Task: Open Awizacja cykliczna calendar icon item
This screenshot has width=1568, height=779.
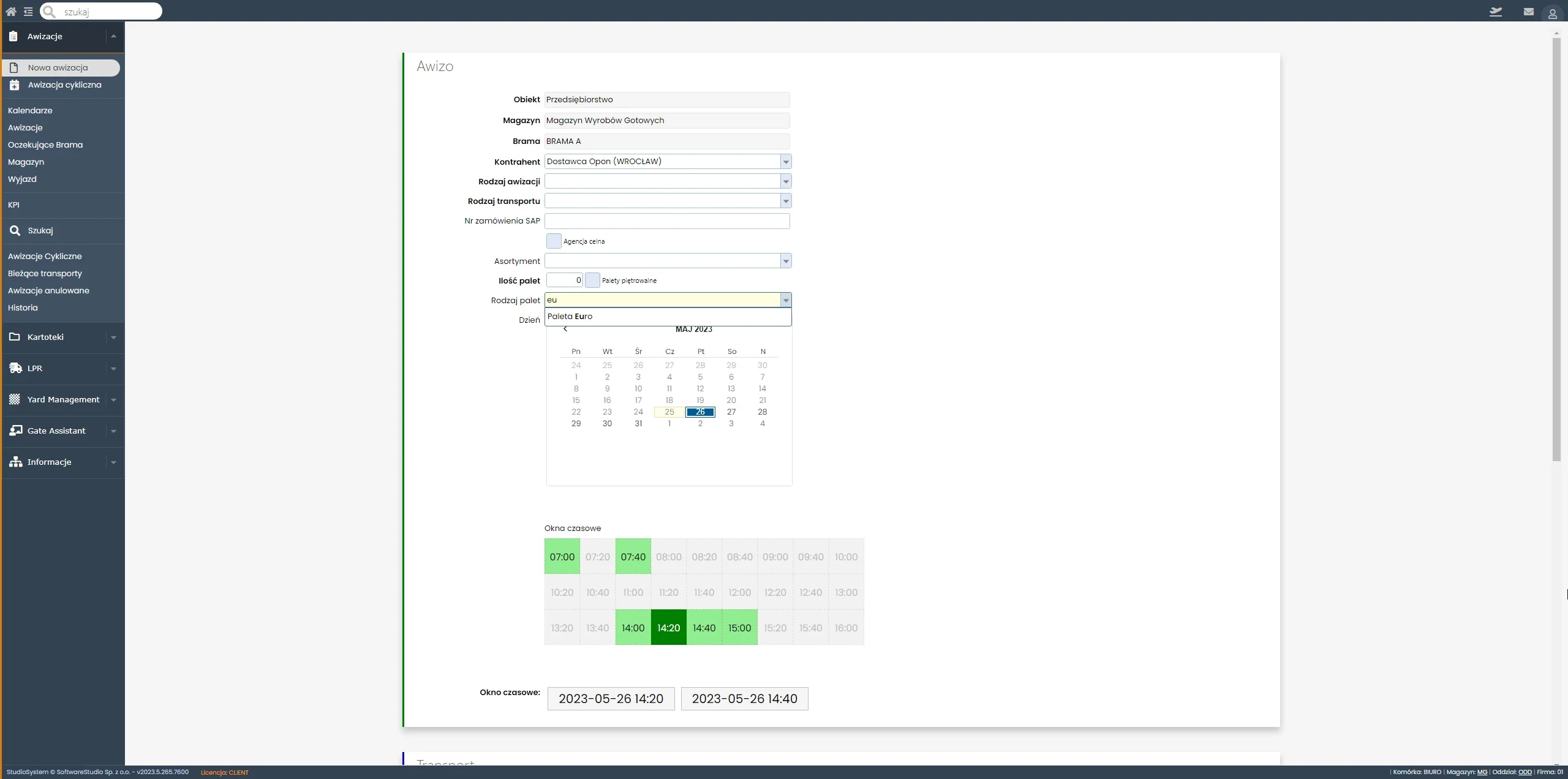Action: pos(15,85)
